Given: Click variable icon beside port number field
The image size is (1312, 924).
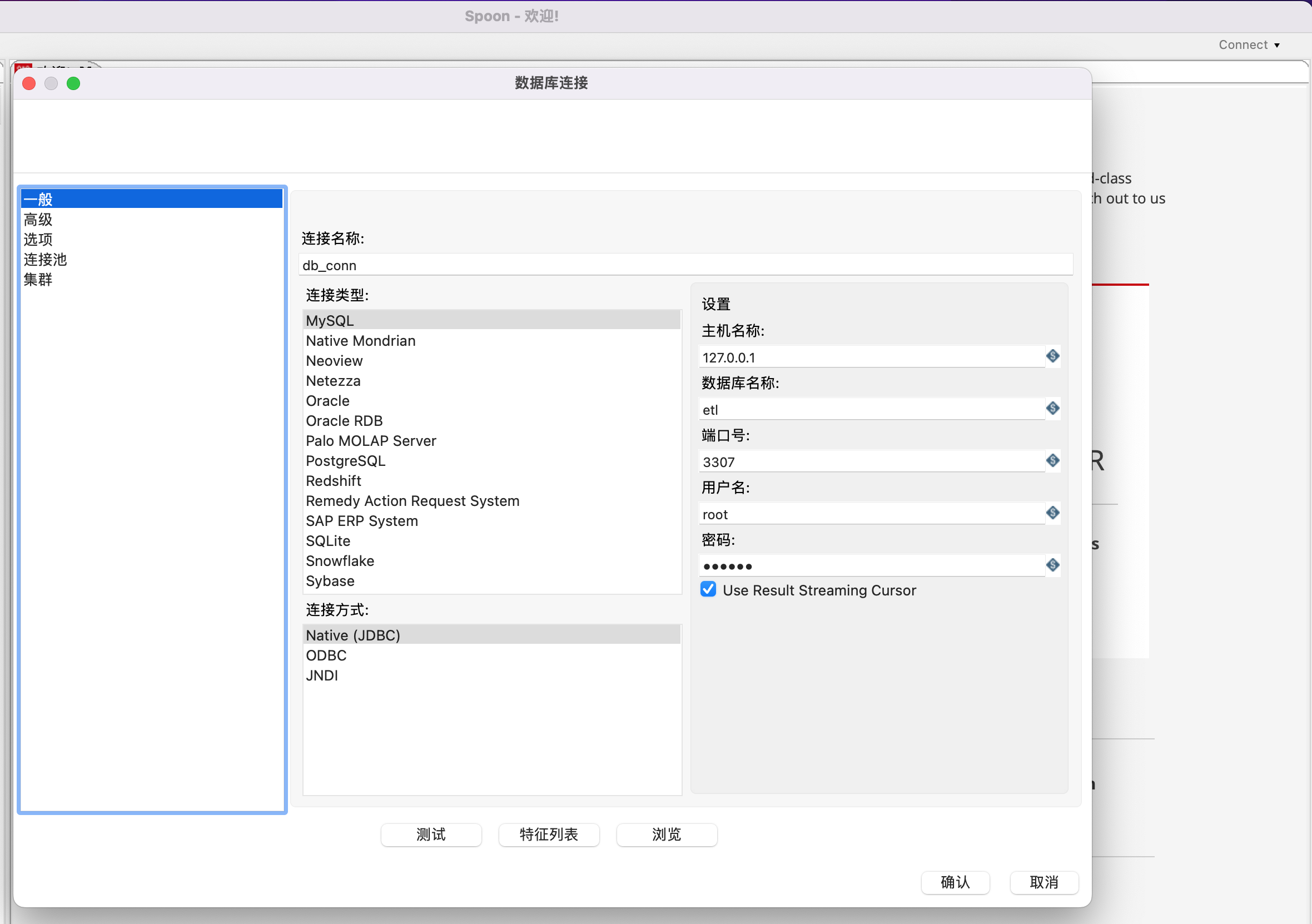Looking at the screenshot, I should click(x=1052, y=460).
